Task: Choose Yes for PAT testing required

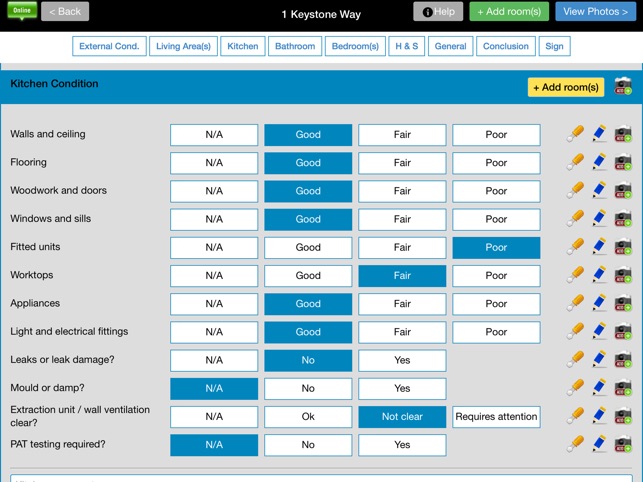Action: [402, 445]
